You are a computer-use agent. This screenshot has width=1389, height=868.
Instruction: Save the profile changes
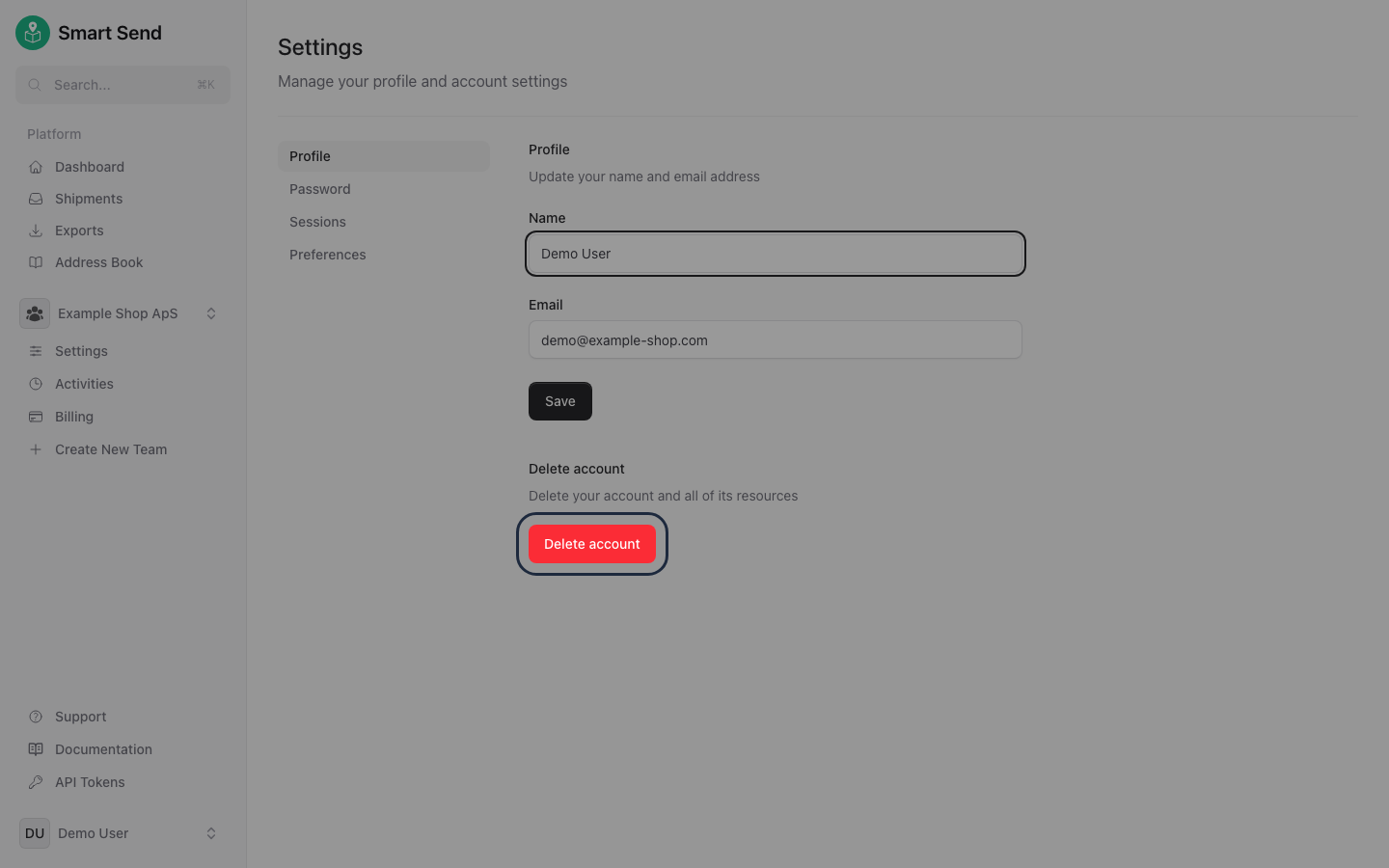560,401
